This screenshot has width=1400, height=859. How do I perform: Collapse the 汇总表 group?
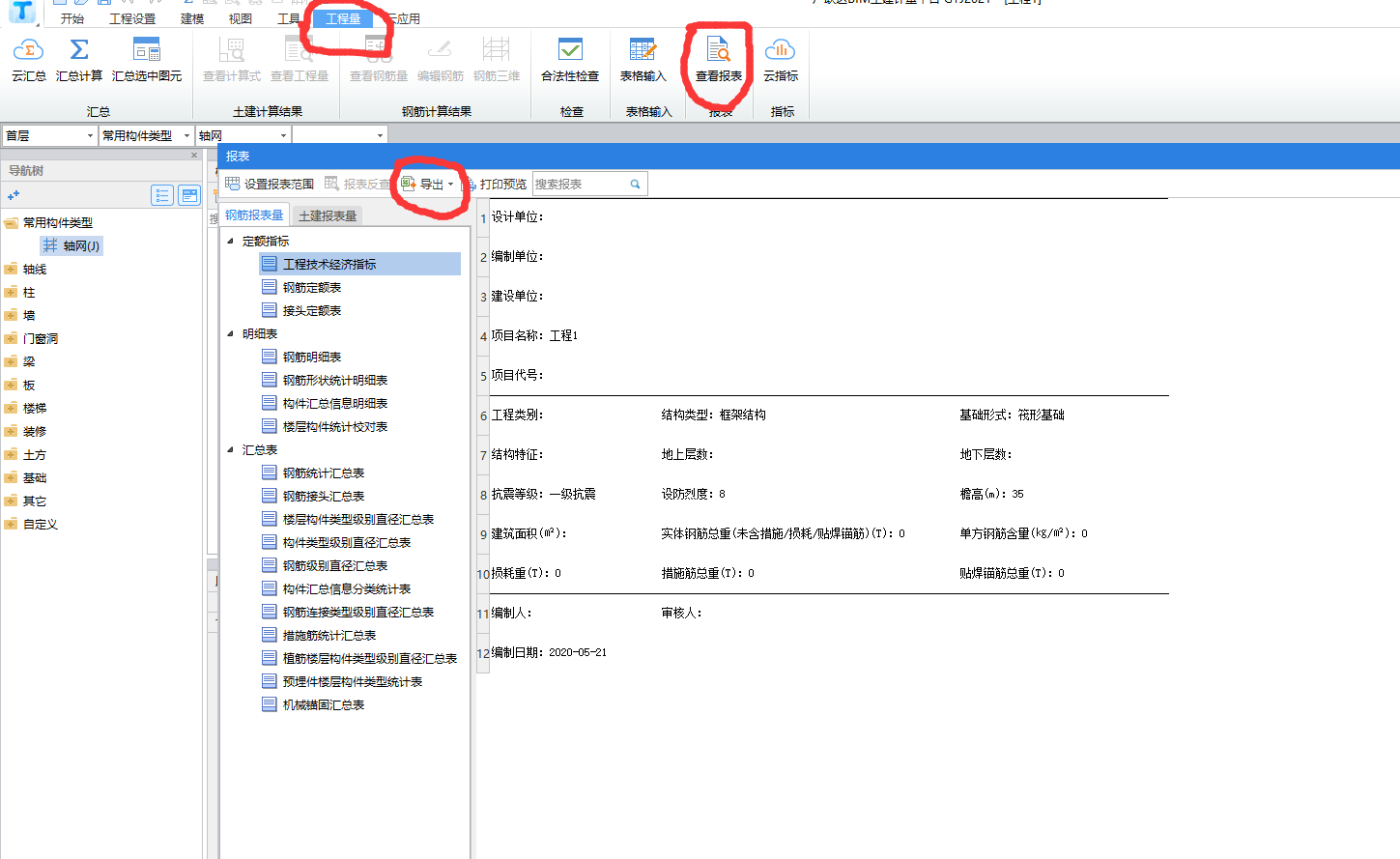[x=230, y=449]
